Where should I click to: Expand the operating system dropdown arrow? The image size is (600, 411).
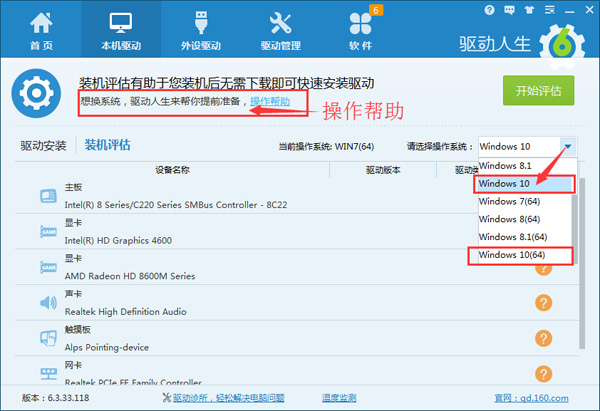click(x=568, y=146)
